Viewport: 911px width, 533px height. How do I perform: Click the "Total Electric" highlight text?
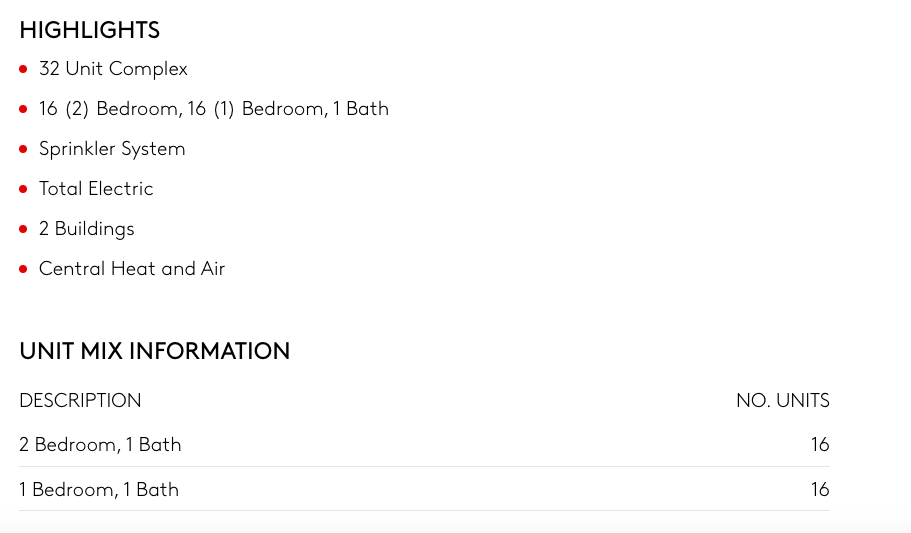96,189
